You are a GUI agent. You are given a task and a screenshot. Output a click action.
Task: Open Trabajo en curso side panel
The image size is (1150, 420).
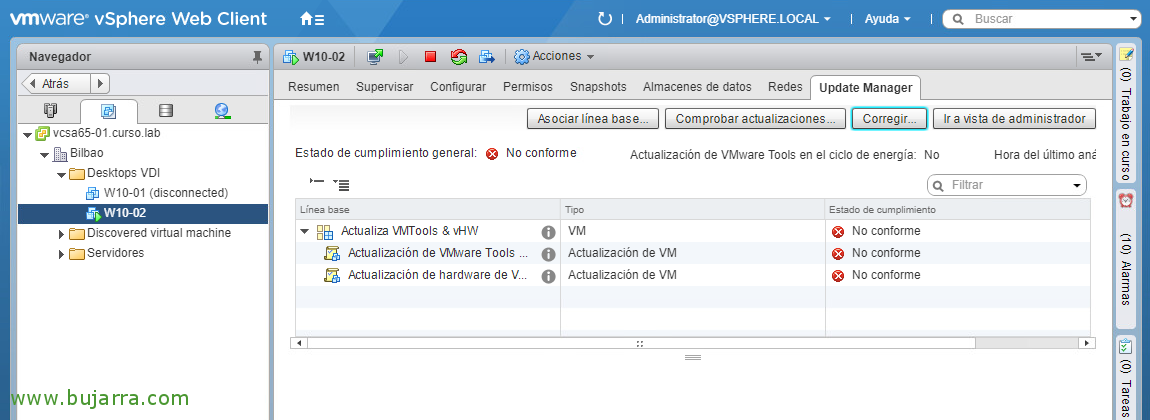pyautogui.click(x=1126, y=115)
